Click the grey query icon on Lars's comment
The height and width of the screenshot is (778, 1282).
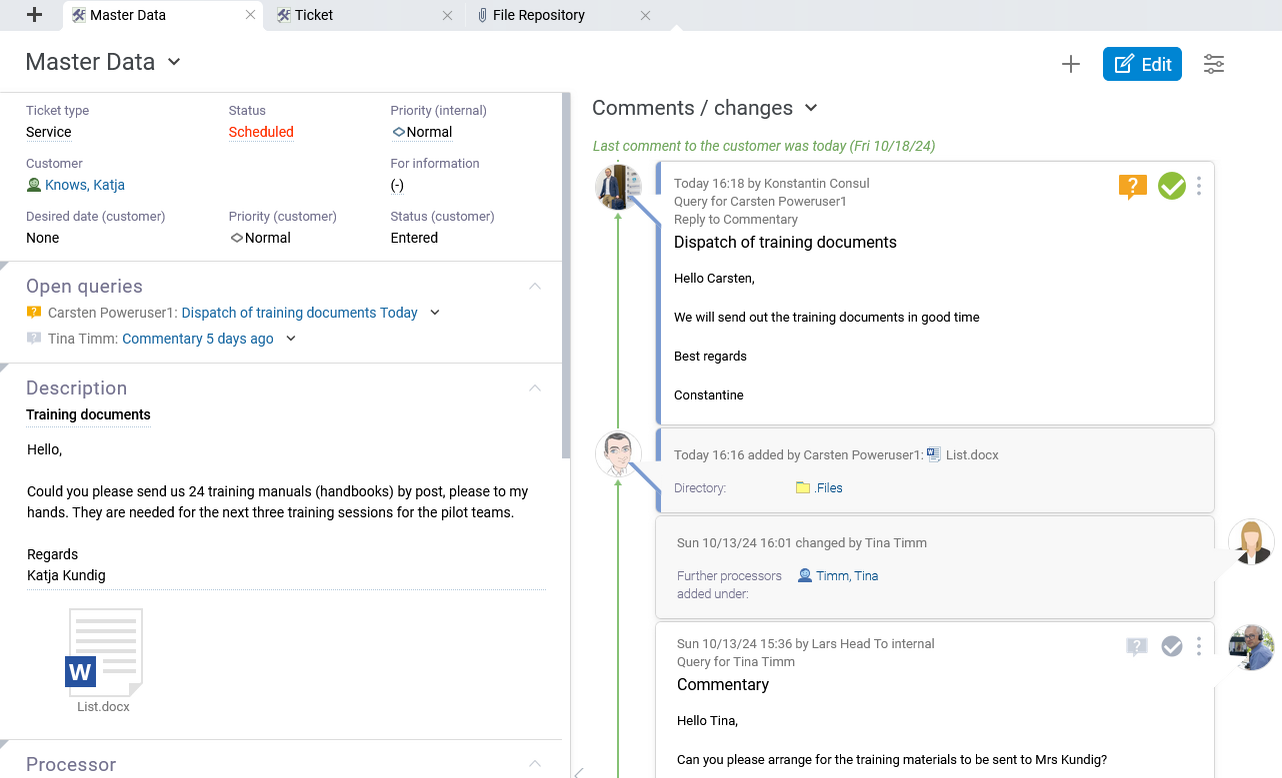point(1136,647)
